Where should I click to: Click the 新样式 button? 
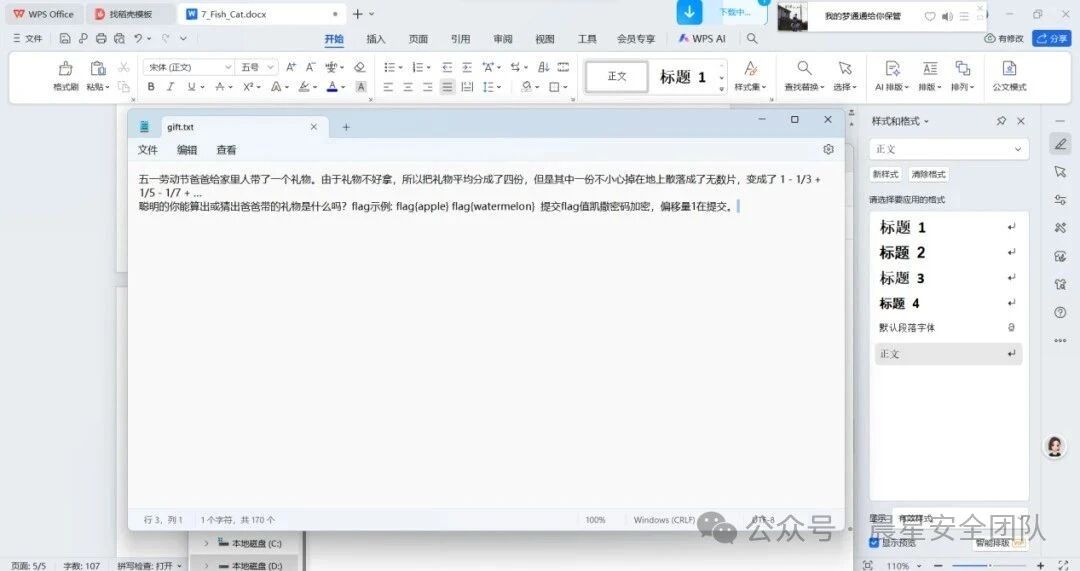886,174
